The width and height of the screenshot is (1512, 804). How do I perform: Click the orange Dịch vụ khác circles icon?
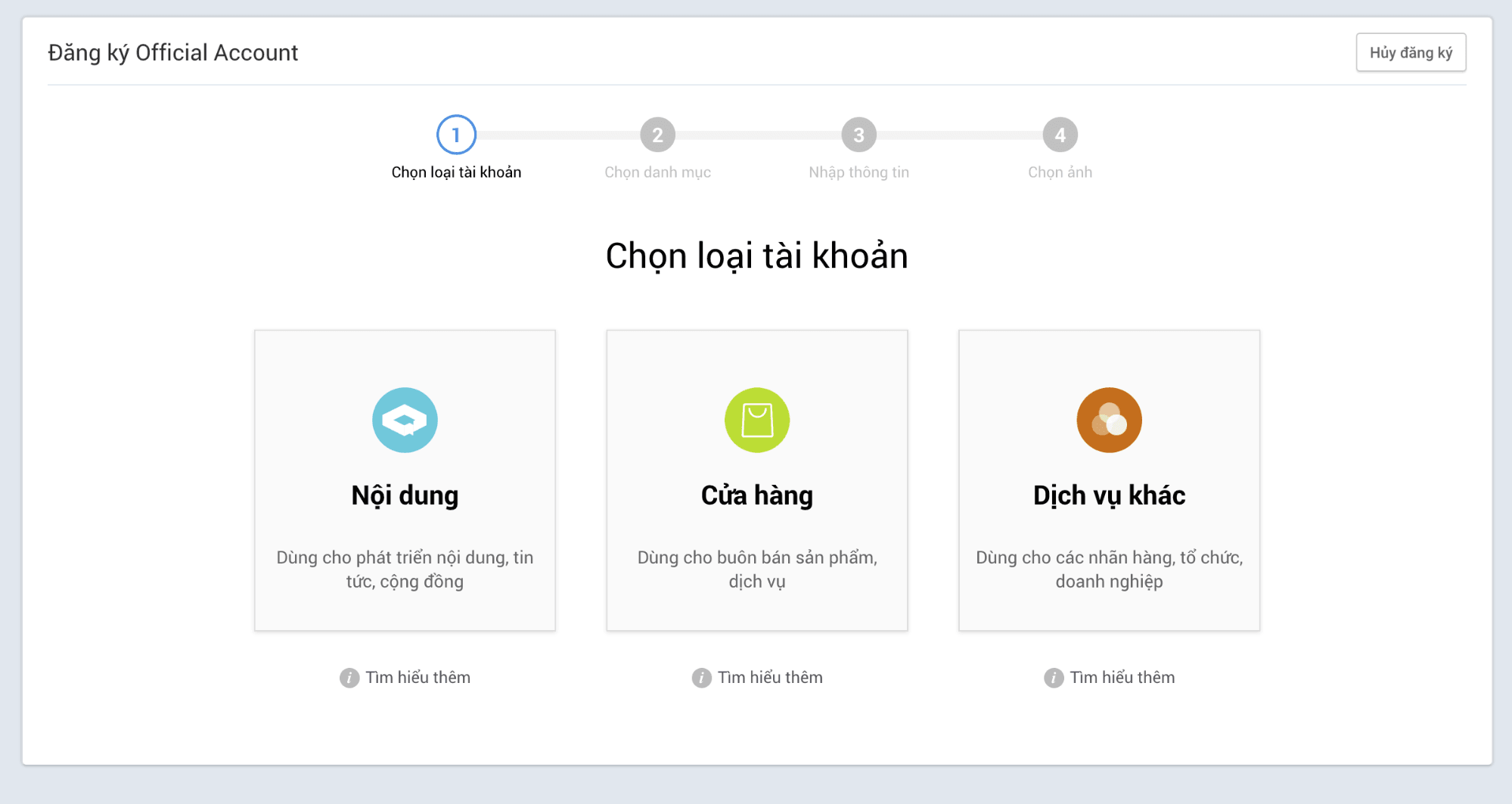click(1110, 420)
